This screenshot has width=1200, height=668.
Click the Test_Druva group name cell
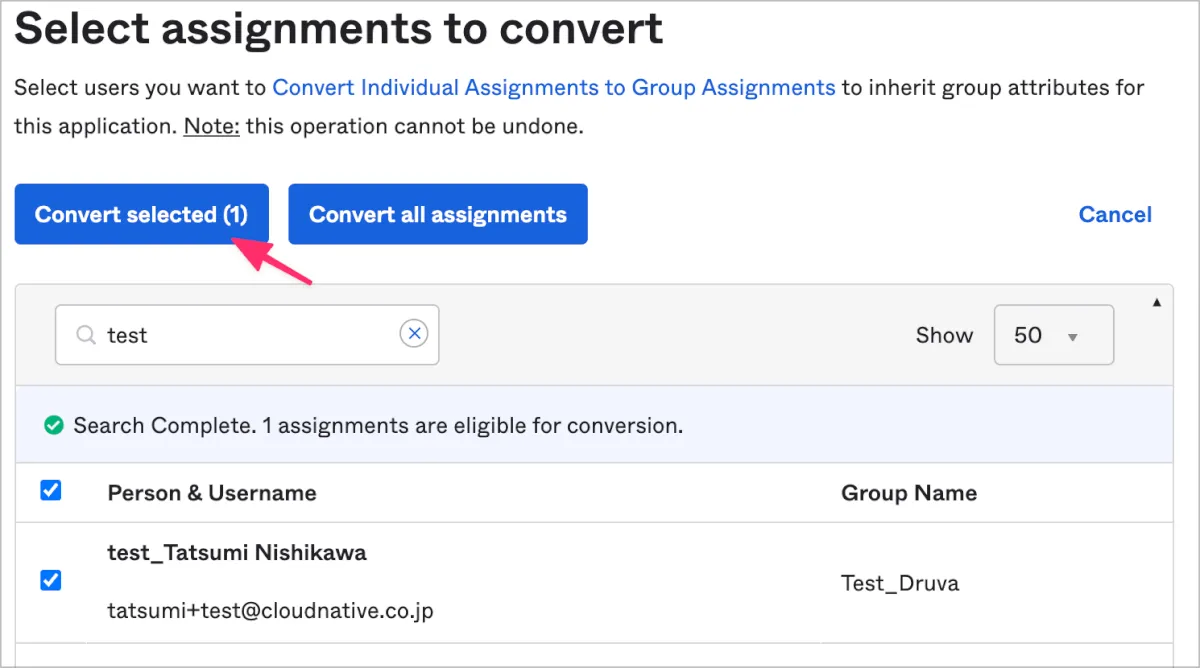coord(899,583)
